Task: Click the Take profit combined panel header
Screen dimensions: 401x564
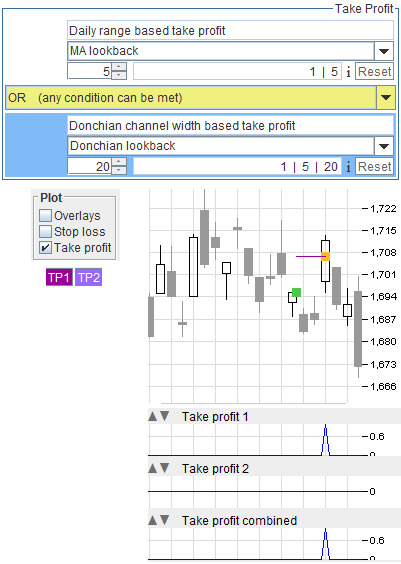Action: pos(274,520)
